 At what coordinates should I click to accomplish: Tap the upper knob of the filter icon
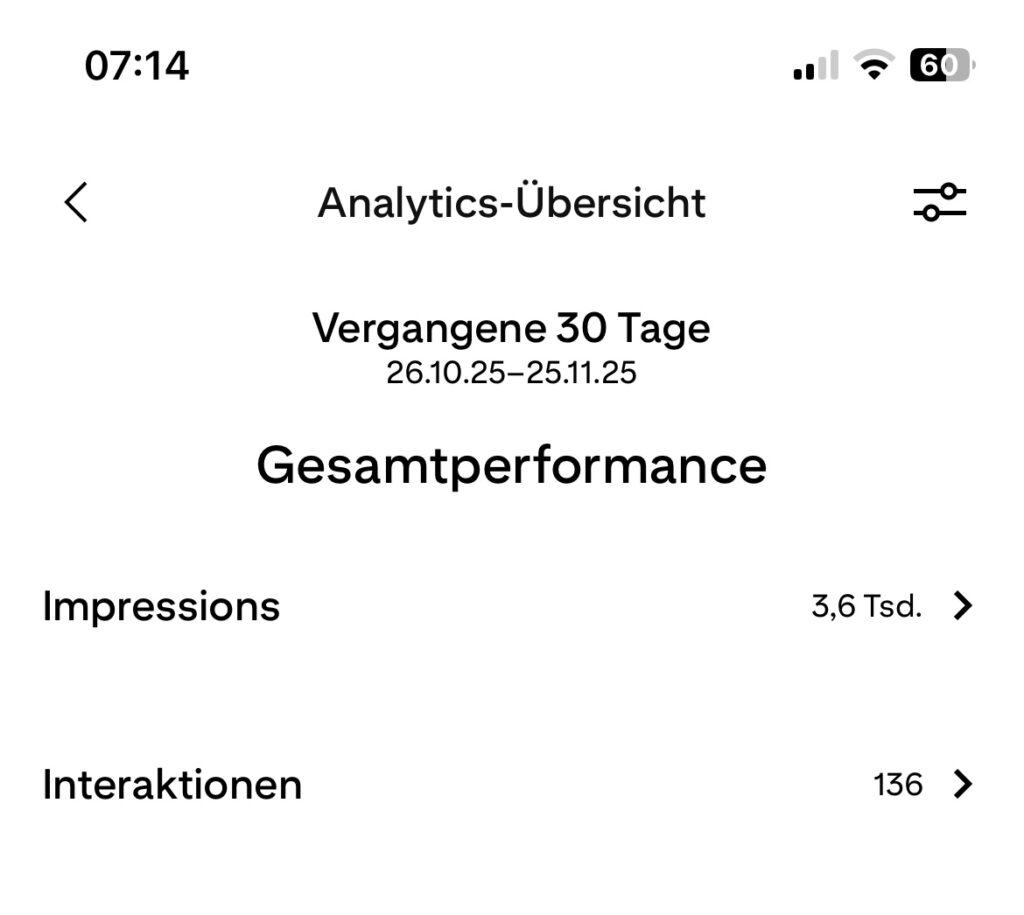(x=950, y=191)
